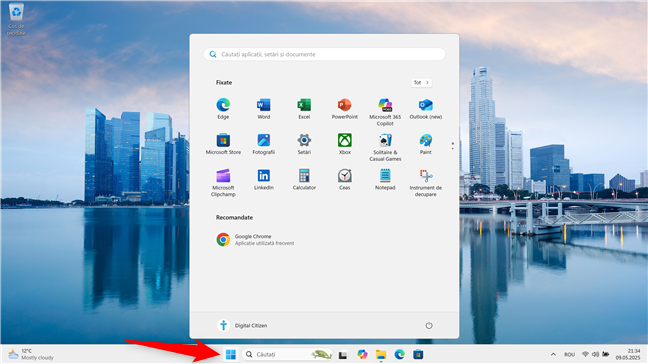Launch Instrument de decupare
The width and height of the screenshot is (648, 364).
tap(426, 183)
